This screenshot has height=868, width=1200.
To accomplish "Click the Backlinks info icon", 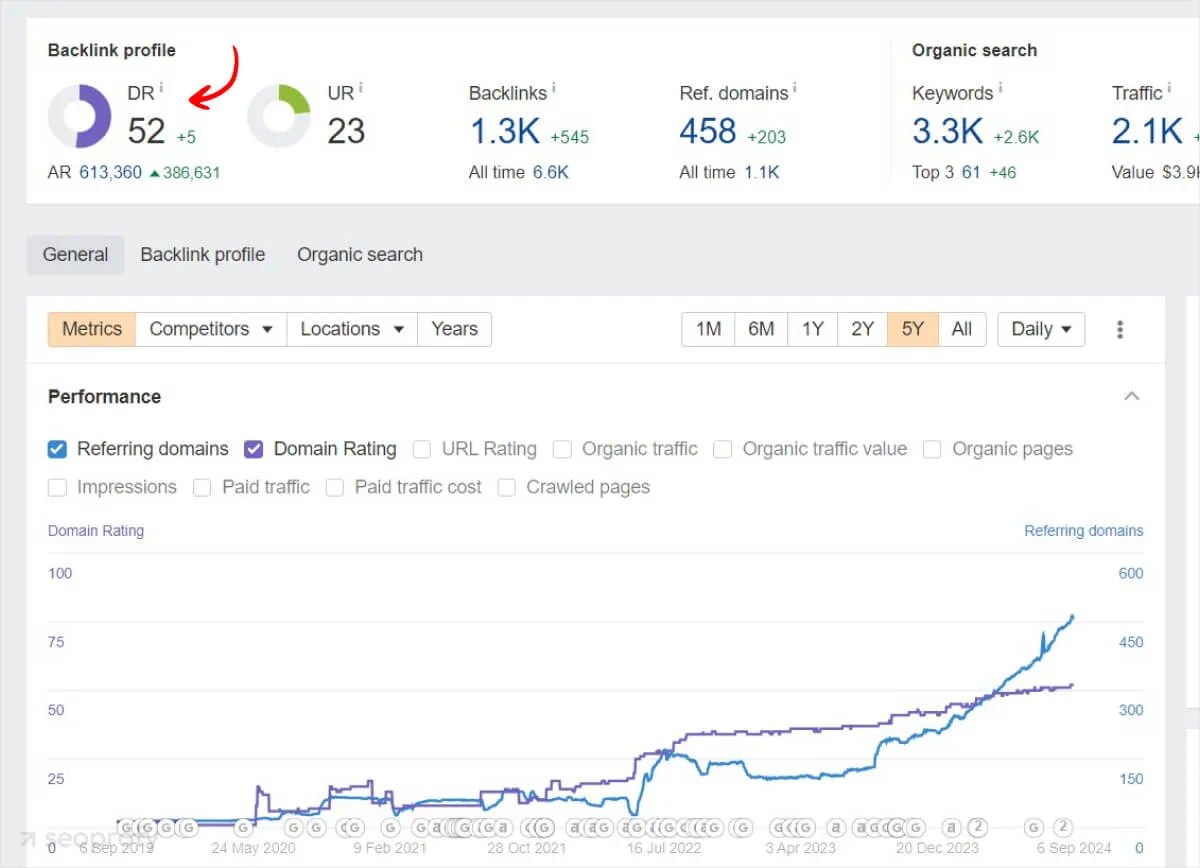I will click(x=553, y=88).
